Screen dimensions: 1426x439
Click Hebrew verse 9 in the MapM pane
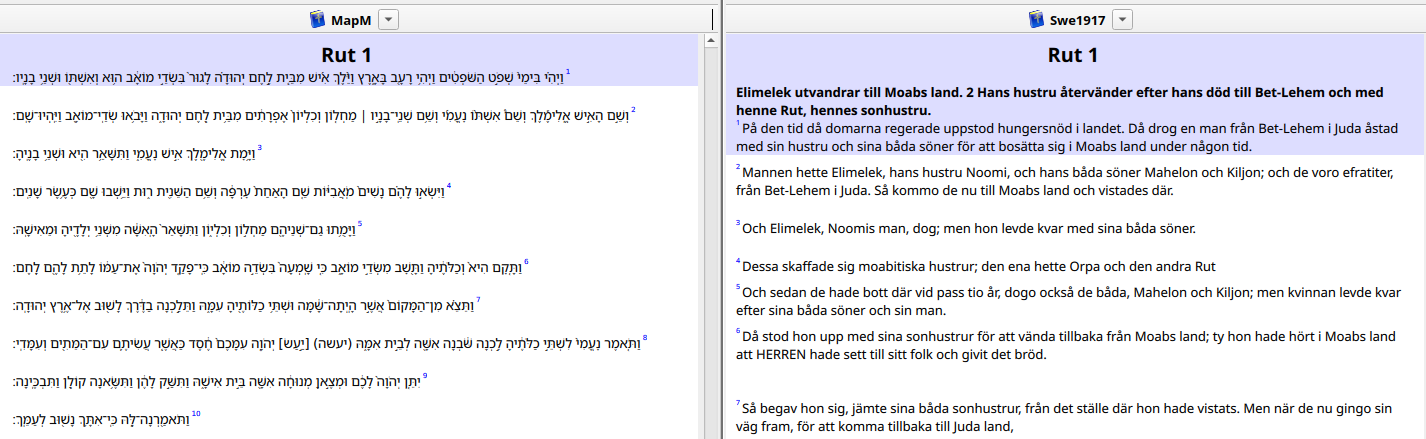(220, 380)
